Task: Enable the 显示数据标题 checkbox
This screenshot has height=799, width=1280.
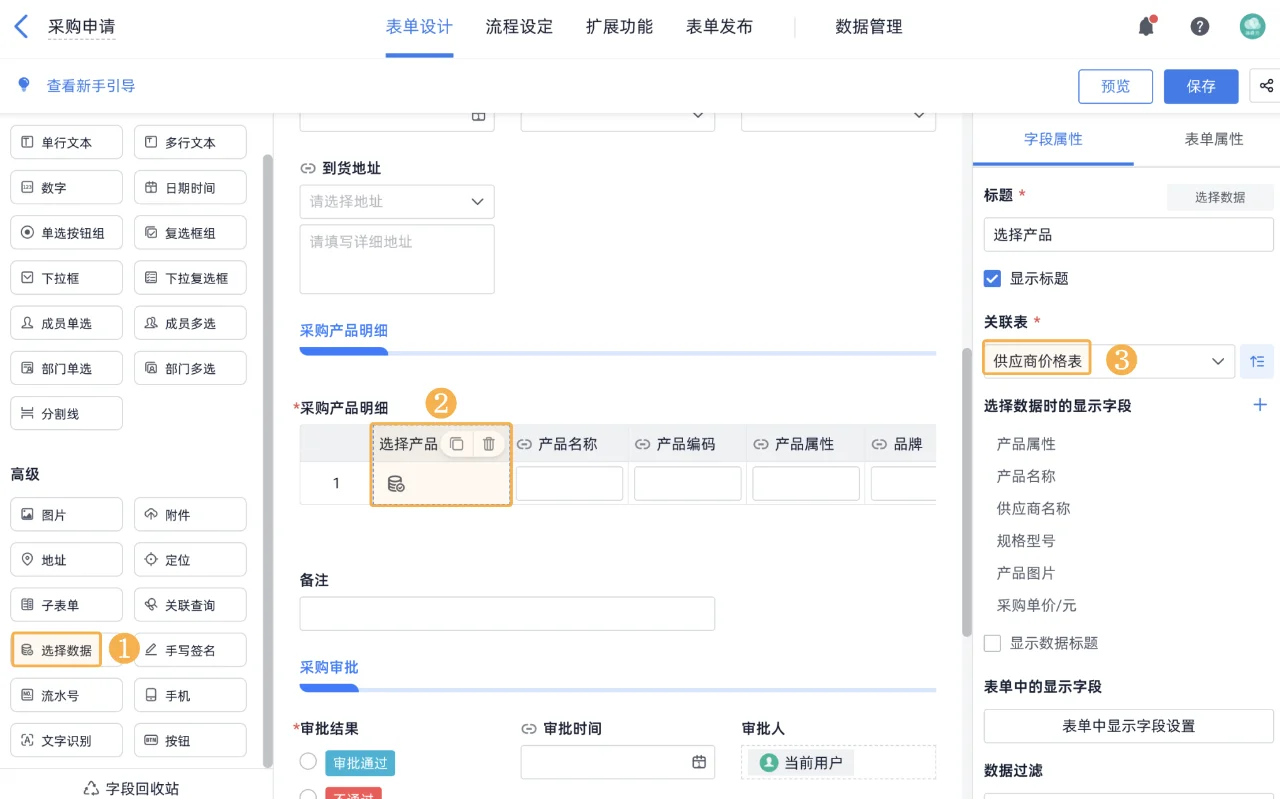Action: click(x=991, y=643)
